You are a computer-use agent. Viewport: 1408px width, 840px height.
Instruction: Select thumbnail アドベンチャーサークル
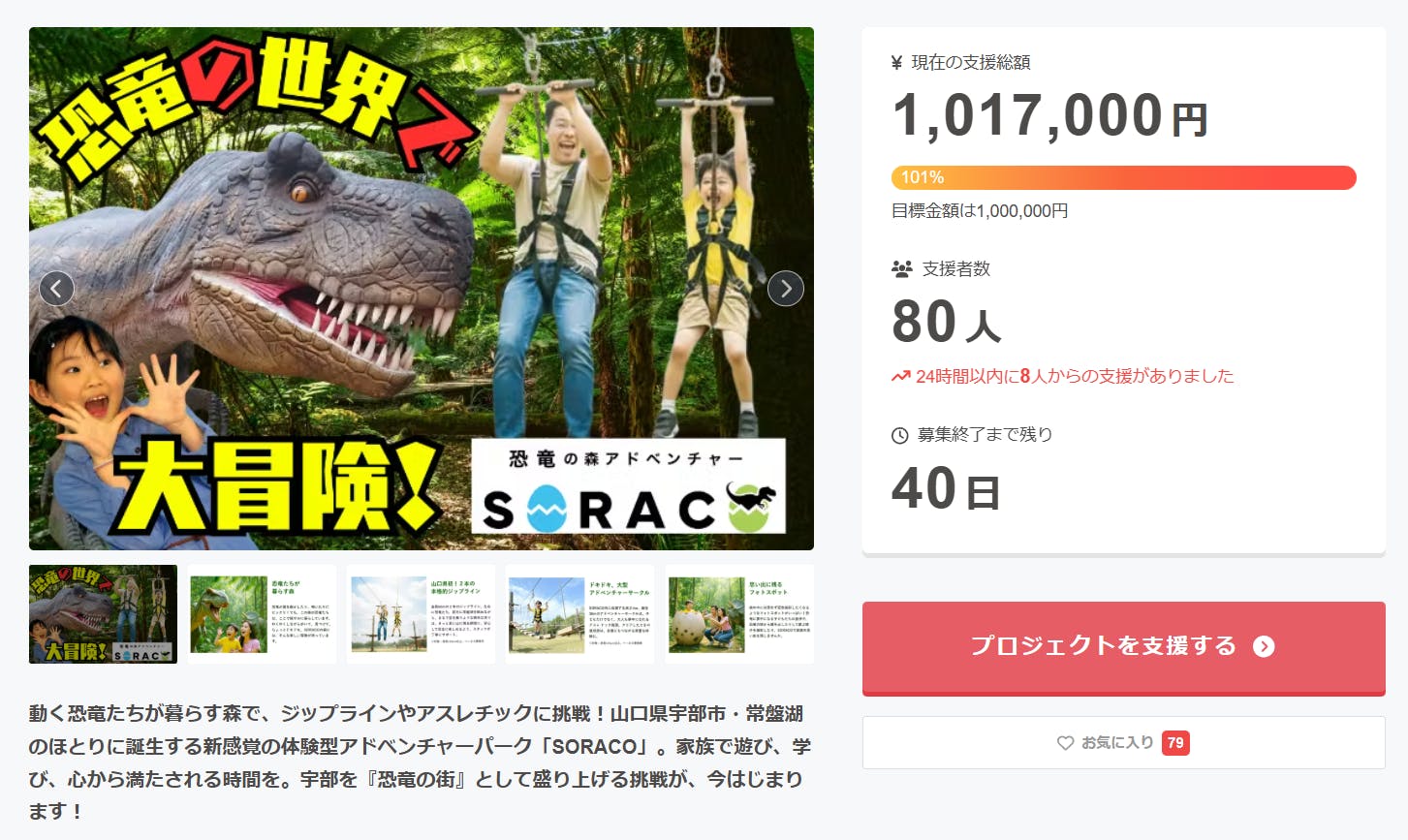[579, 614]
